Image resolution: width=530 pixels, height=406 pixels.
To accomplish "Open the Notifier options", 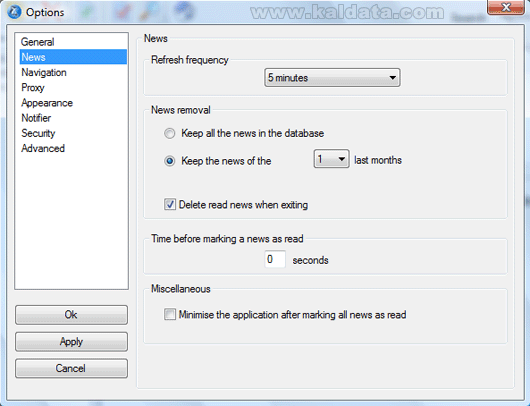I will click(x=36, y=118).
